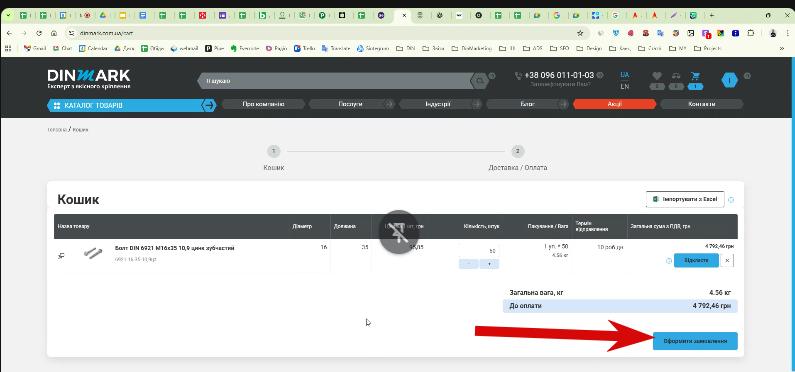This screenshot has width=795, height=372.
Task: Open the shopping cart icon in header
Action: click(695, 76)
